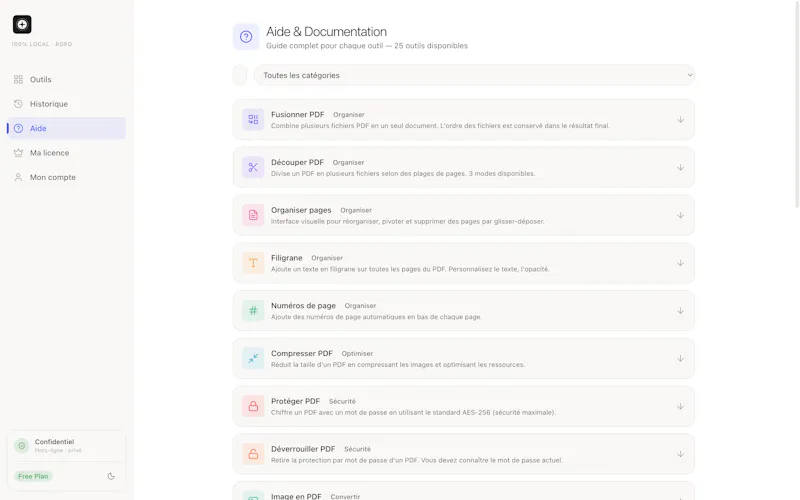The height and width of the screenshot is (500, 800).
Task: Click the Protéger PDF lock icon
Action: [253, 406]
